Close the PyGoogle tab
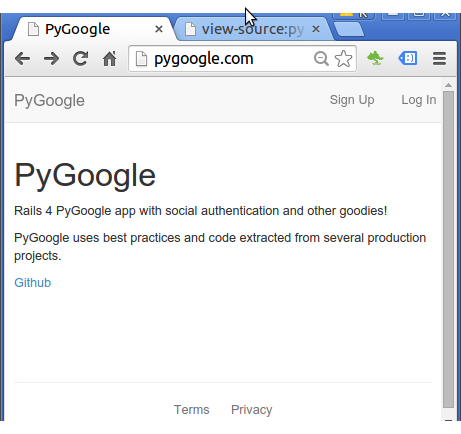This screenshot has height=434, width=461. coord(159,29)
